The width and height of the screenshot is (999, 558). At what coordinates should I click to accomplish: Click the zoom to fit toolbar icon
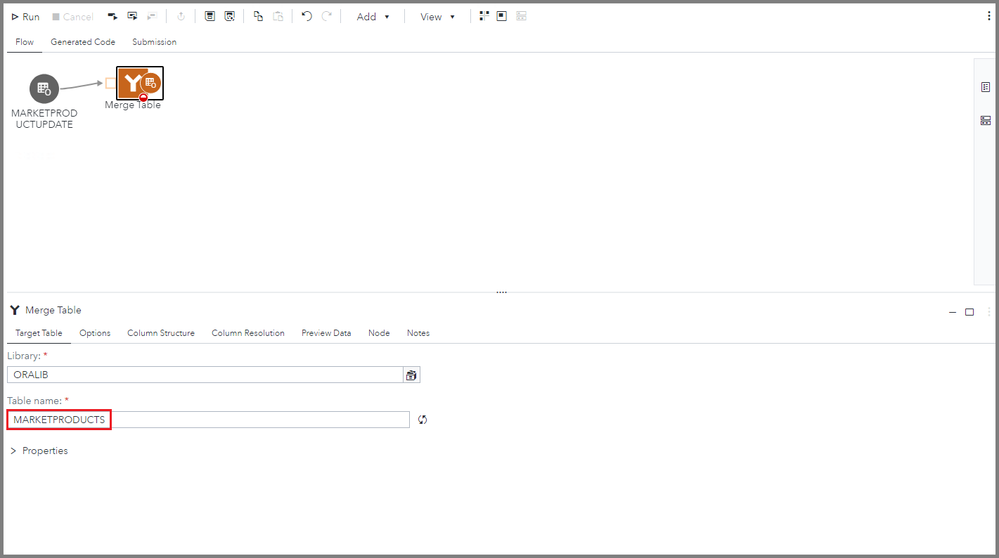(501, 16)
